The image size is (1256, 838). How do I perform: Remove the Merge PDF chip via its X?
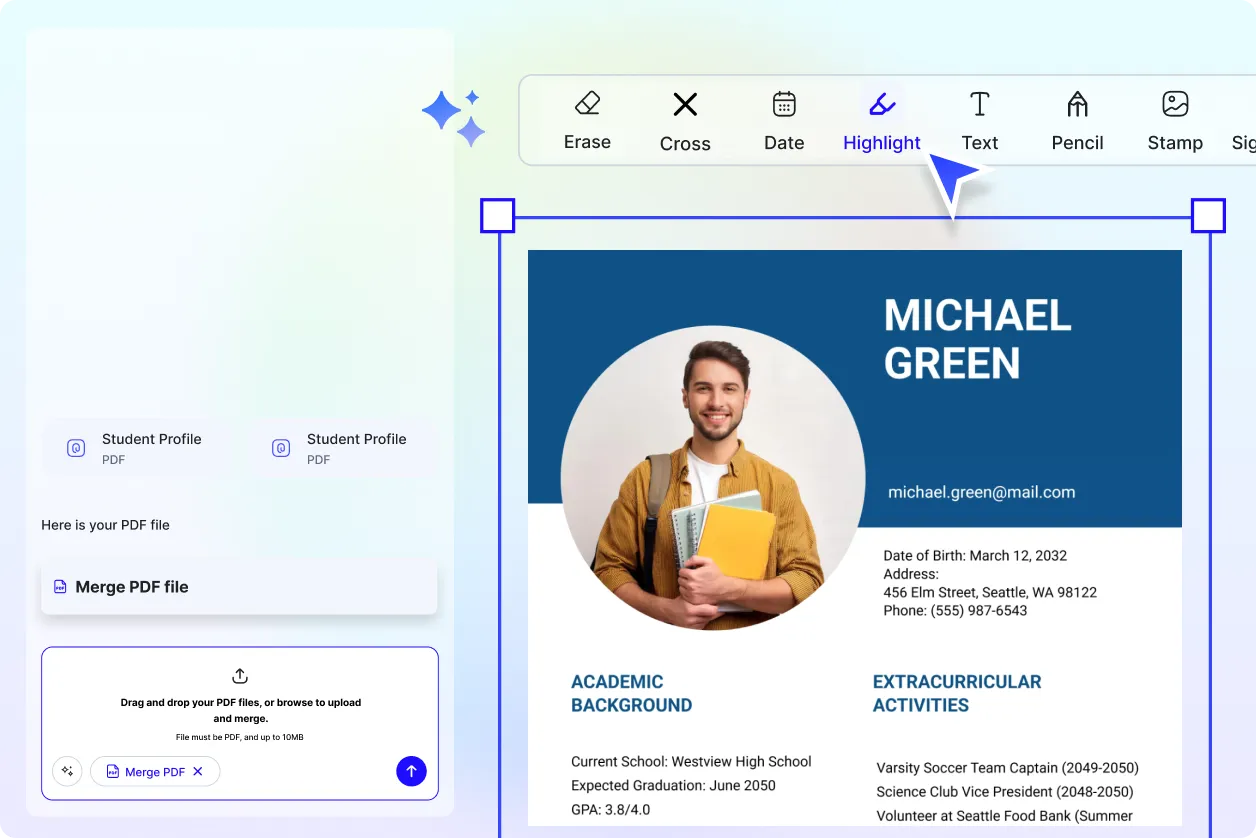tap(199, 771)
